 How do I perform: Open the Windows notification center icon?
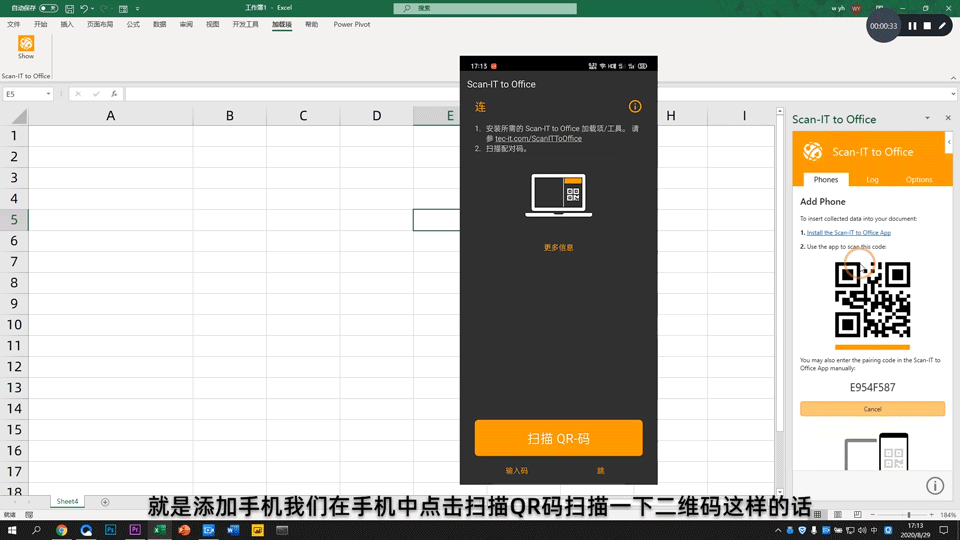943,530
